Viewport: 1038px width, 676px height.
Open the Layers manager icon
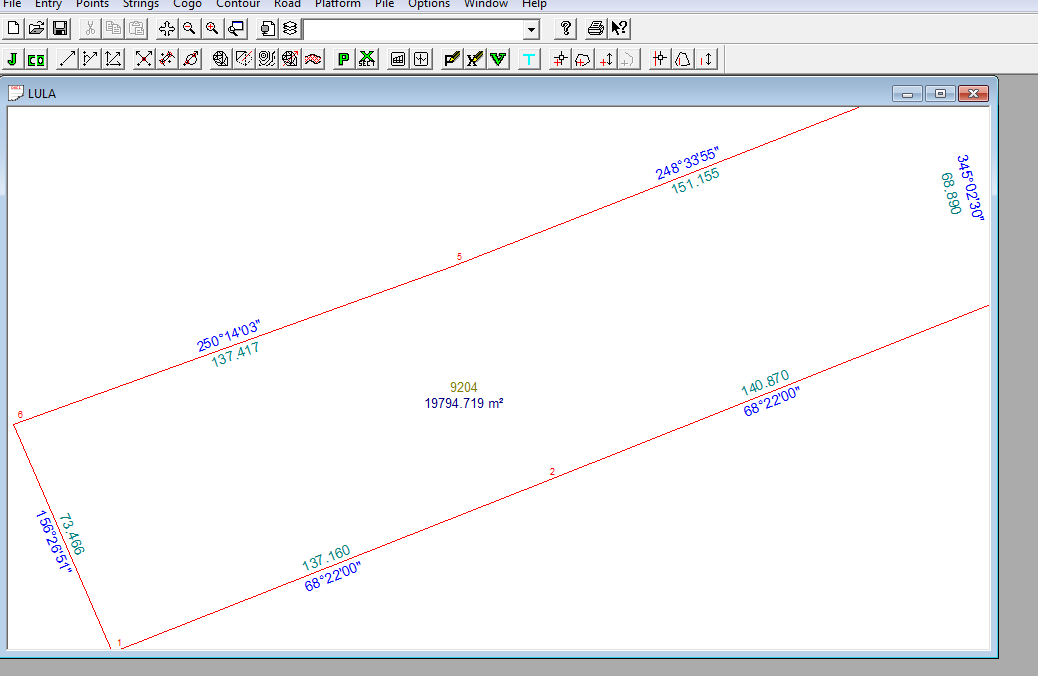[289, 28]
